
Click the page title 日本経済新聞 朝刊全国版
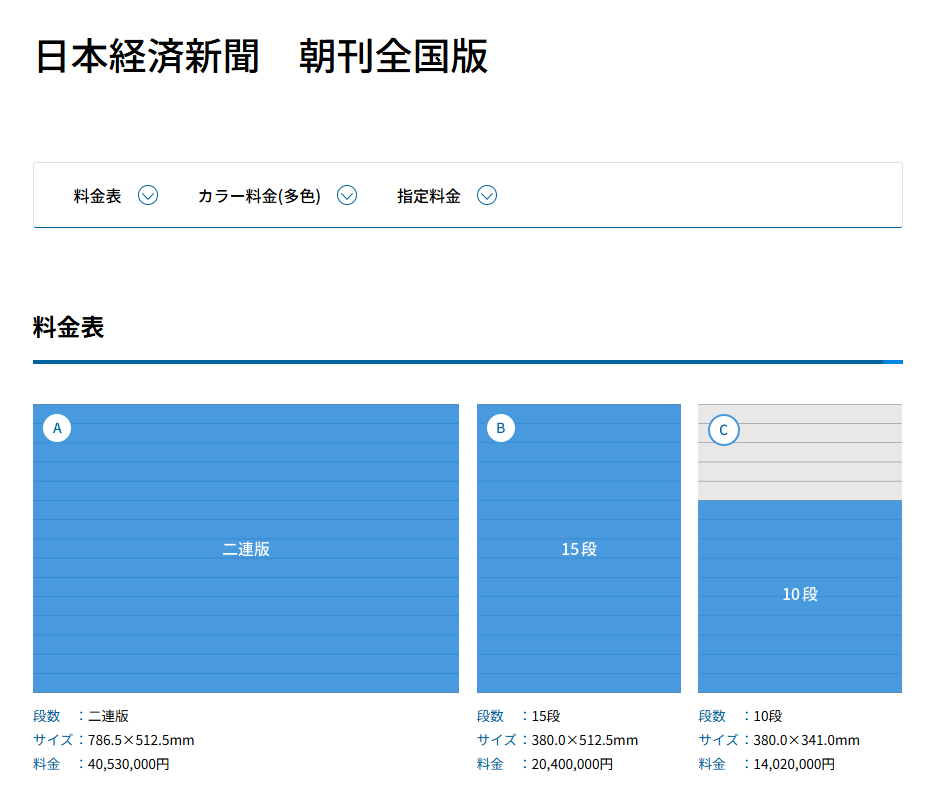261,57
